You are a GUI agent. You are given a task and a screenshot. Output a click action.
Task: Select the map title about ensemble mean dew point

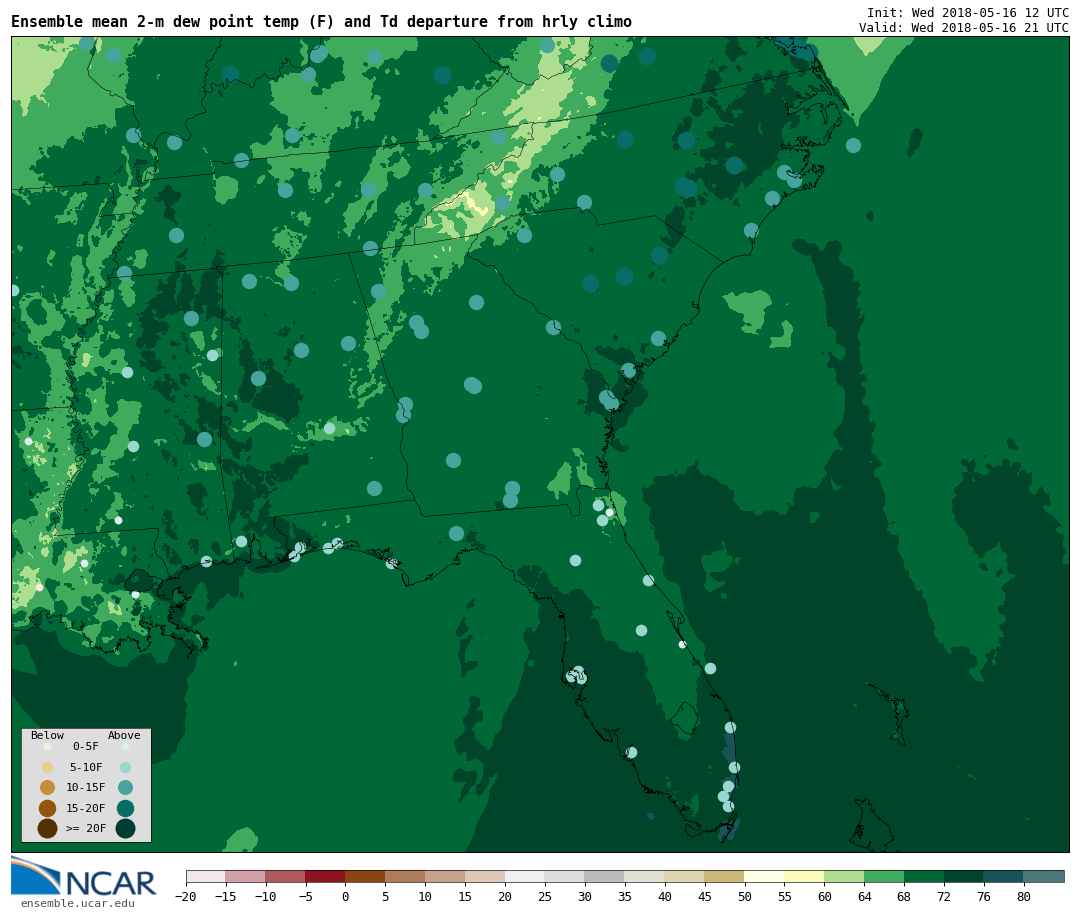[x=322, y=22]
